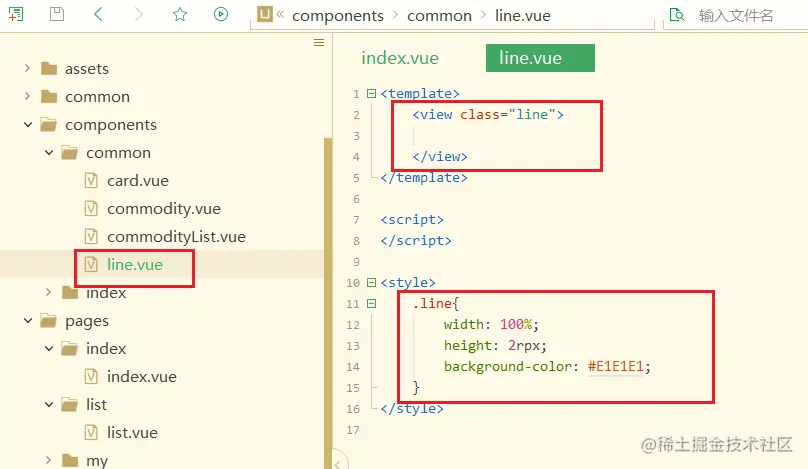The height and width of the screenshot is (469, 808).
Task: Select 'common' in the breadcrumb
Action: coord(439,16)
